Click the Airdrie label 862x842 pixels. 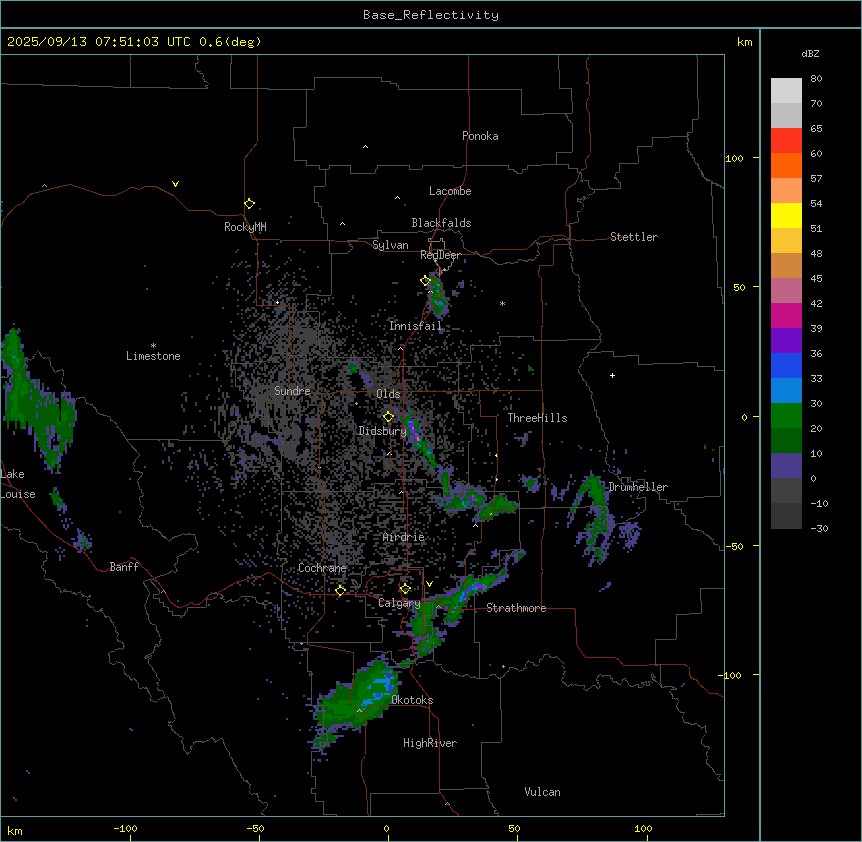[404, 537]
